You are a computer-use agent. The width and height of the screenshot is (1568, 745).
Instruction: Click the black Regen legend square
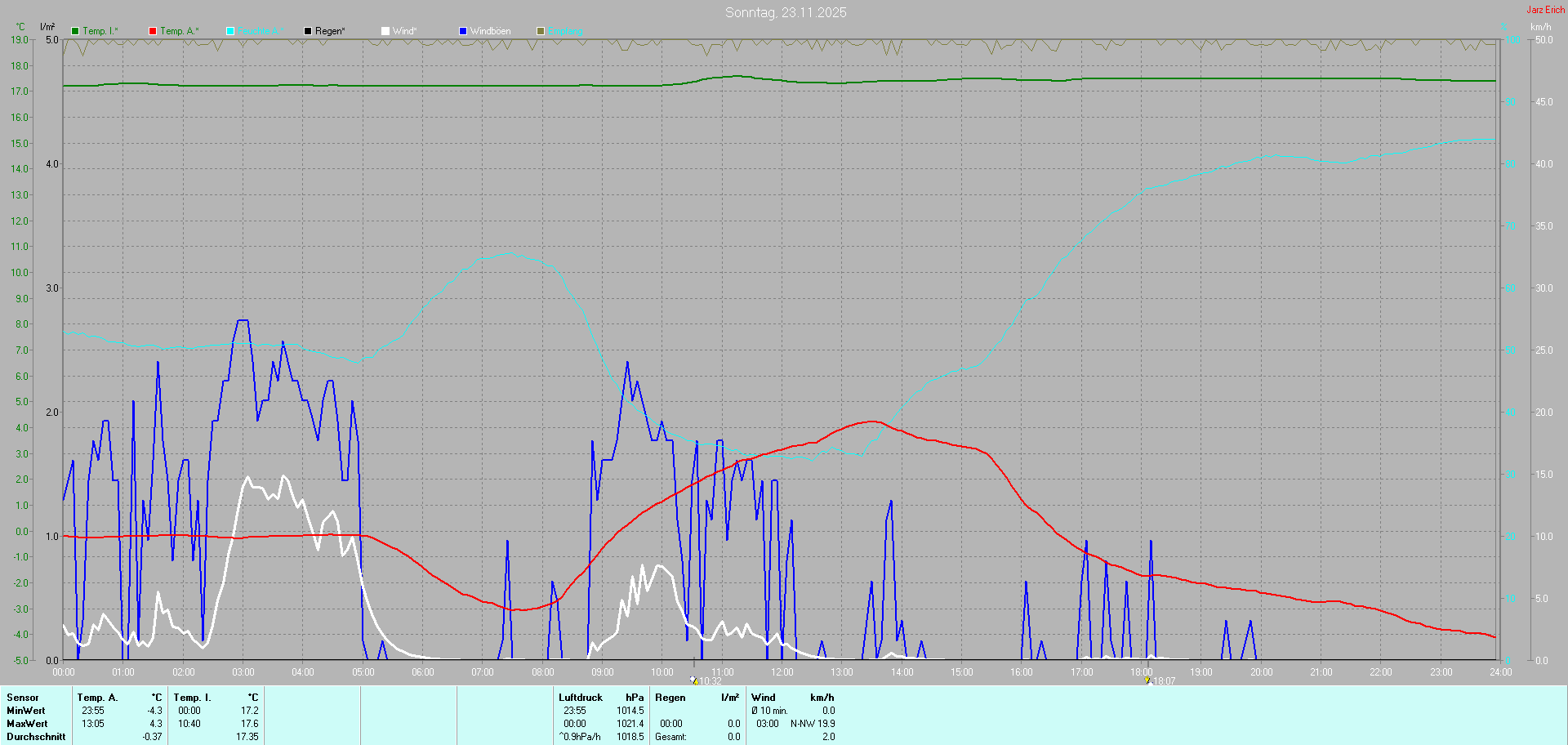point(308,31)
